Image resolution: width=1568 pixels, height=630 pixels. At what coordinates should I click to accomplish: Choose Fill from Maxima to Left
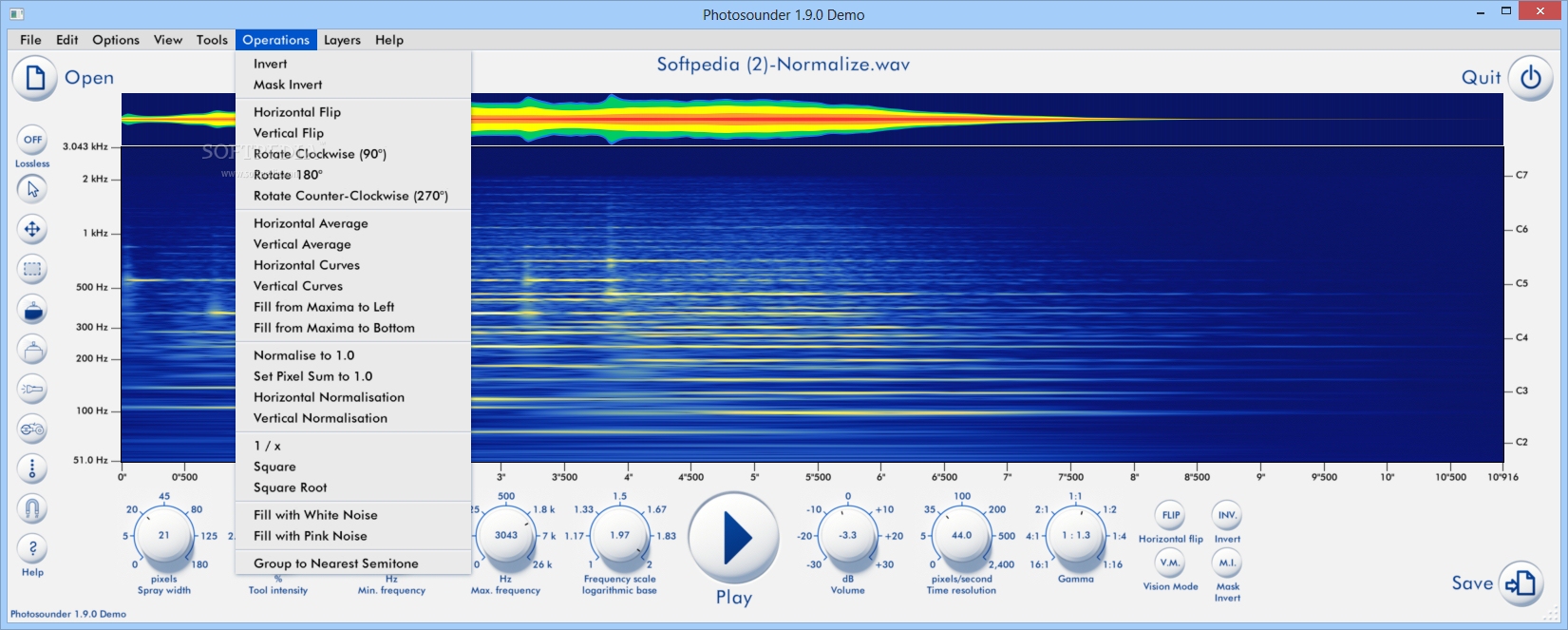[x=353, y=307]
